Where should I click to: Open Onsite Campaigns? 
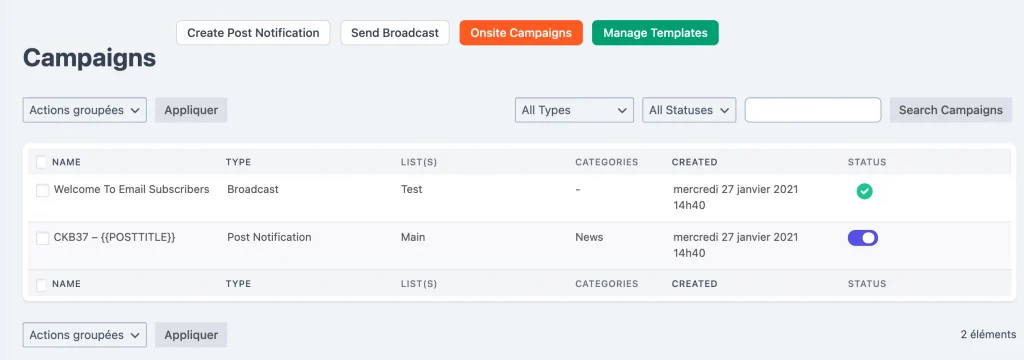point(521,33)
